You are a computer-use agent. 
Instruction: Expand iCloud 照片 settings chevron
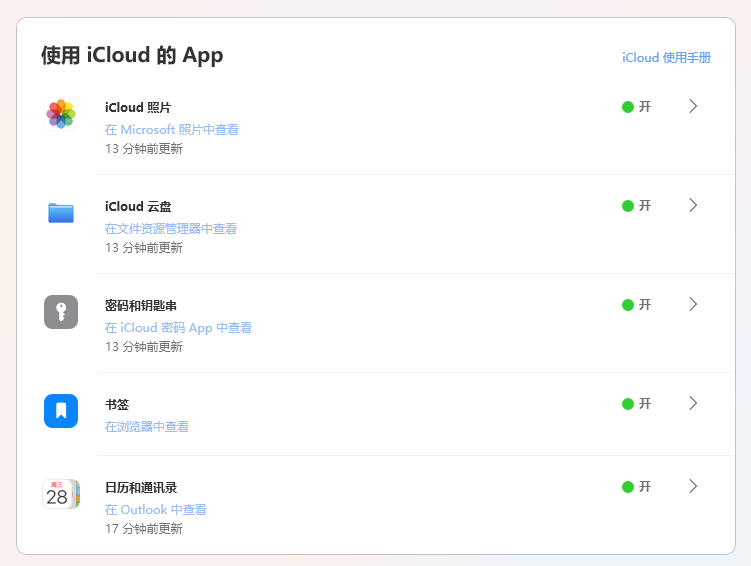click(x=693, y=106)
